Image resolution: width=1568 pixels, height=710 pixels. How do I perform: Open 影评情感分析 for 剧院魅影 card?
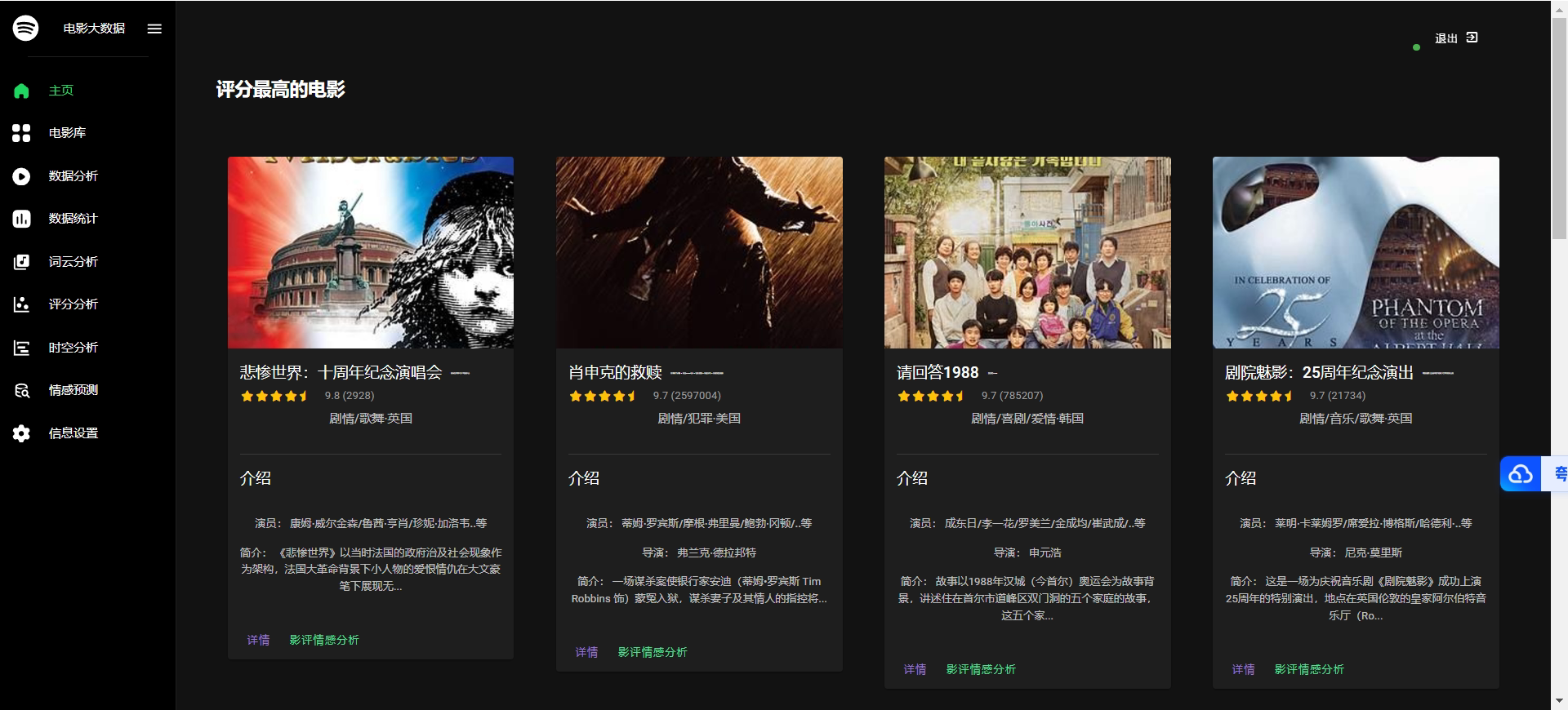point(1309,669)
